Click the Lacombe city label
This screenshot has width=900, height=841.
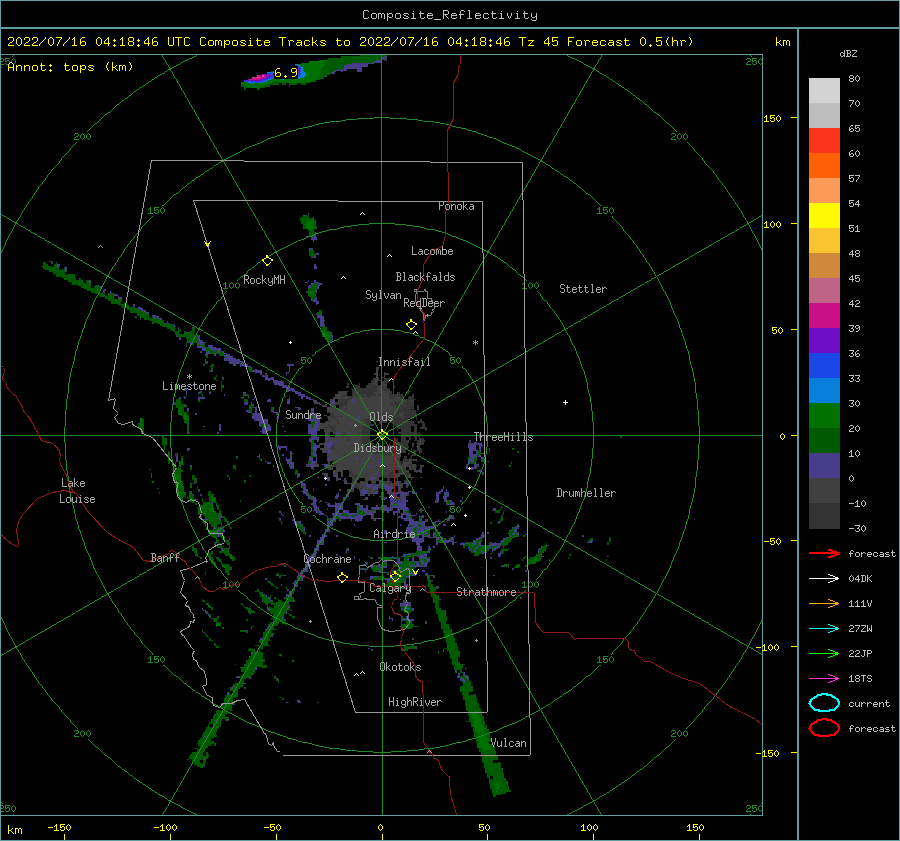point(432,251)
